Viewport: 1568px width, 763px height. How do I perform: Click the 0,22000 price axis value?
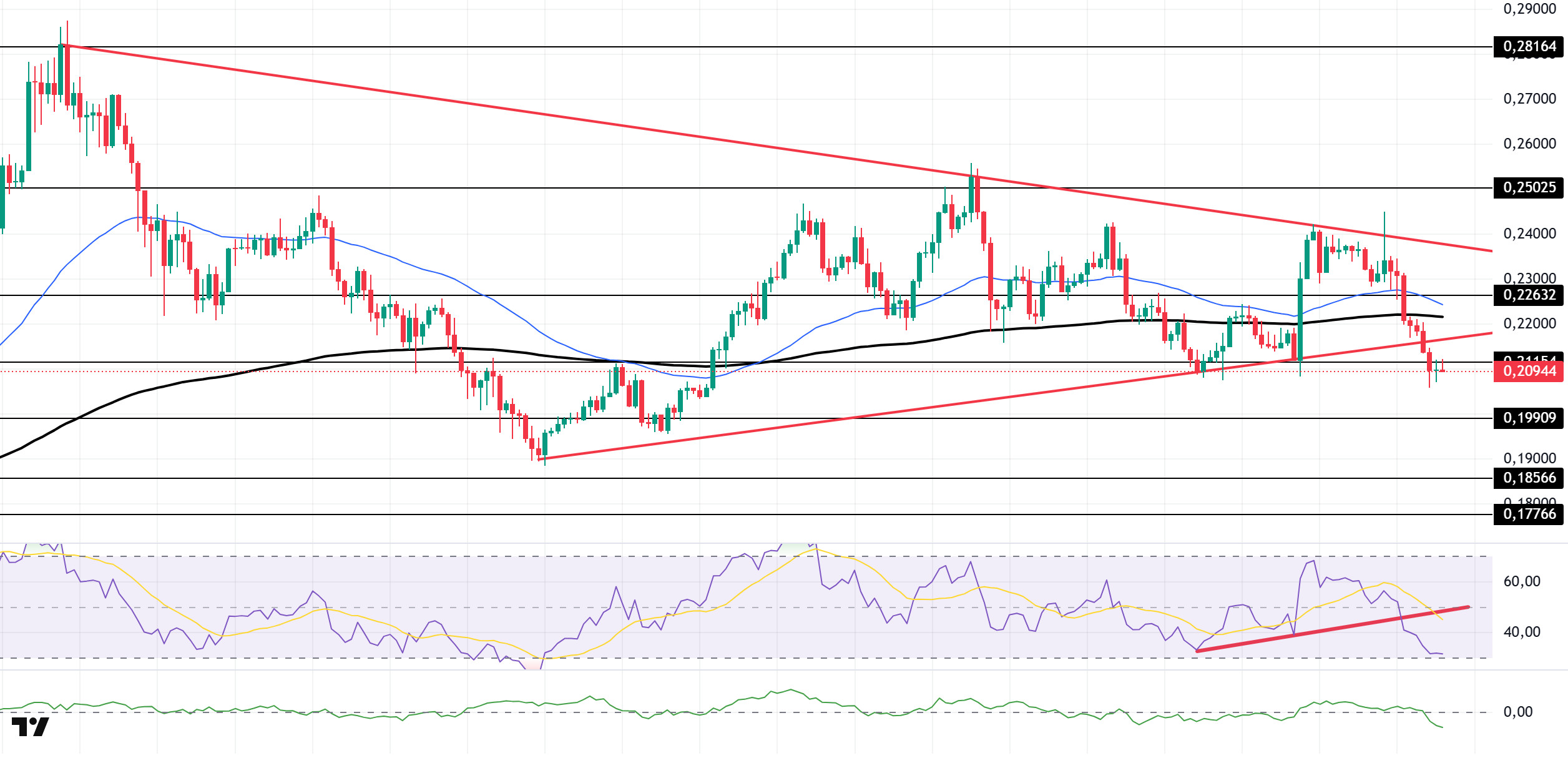click(x=1529, y=323)
